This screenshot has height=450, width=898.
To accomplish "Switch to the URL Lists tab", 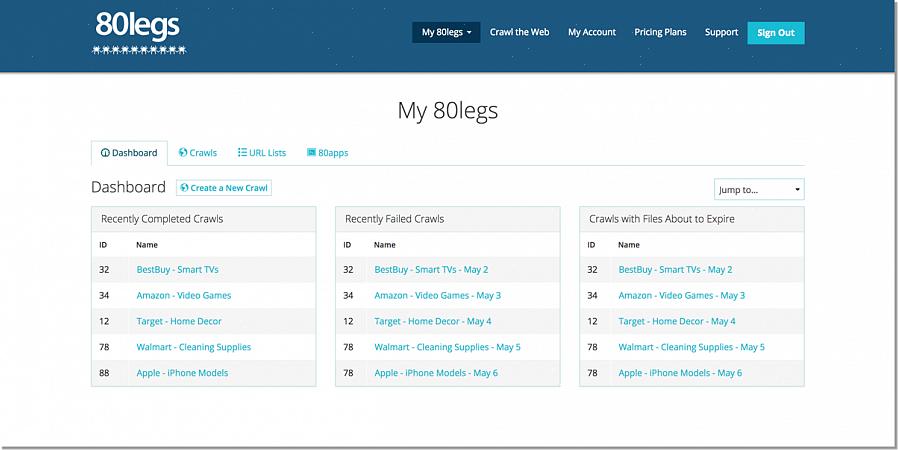I will (x=262, y=153).
